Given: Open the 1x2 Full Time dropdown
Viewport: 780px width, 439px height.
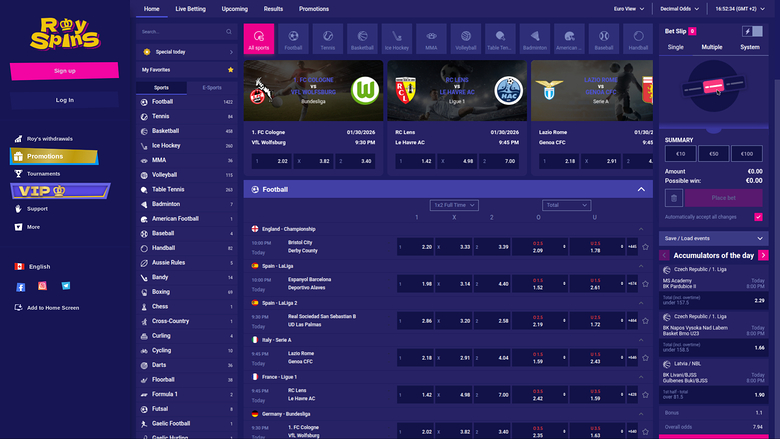Looking at the screenshot, I should [x=452, y=205].
